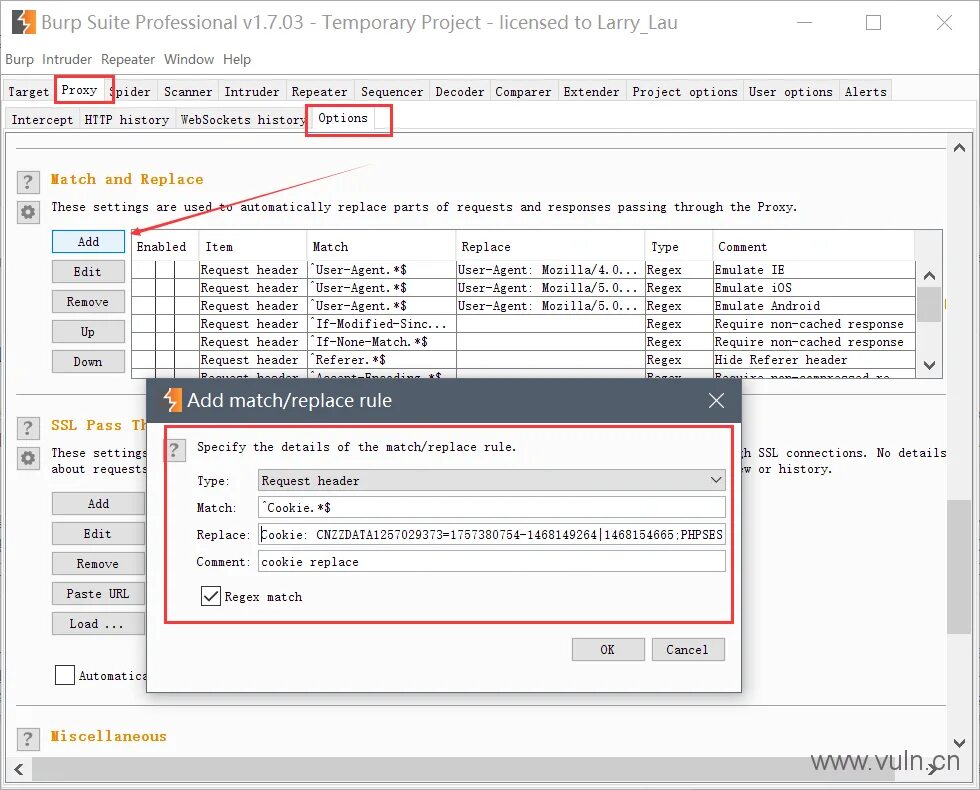Open the Burp menu
980x790 pixels.
19,59
